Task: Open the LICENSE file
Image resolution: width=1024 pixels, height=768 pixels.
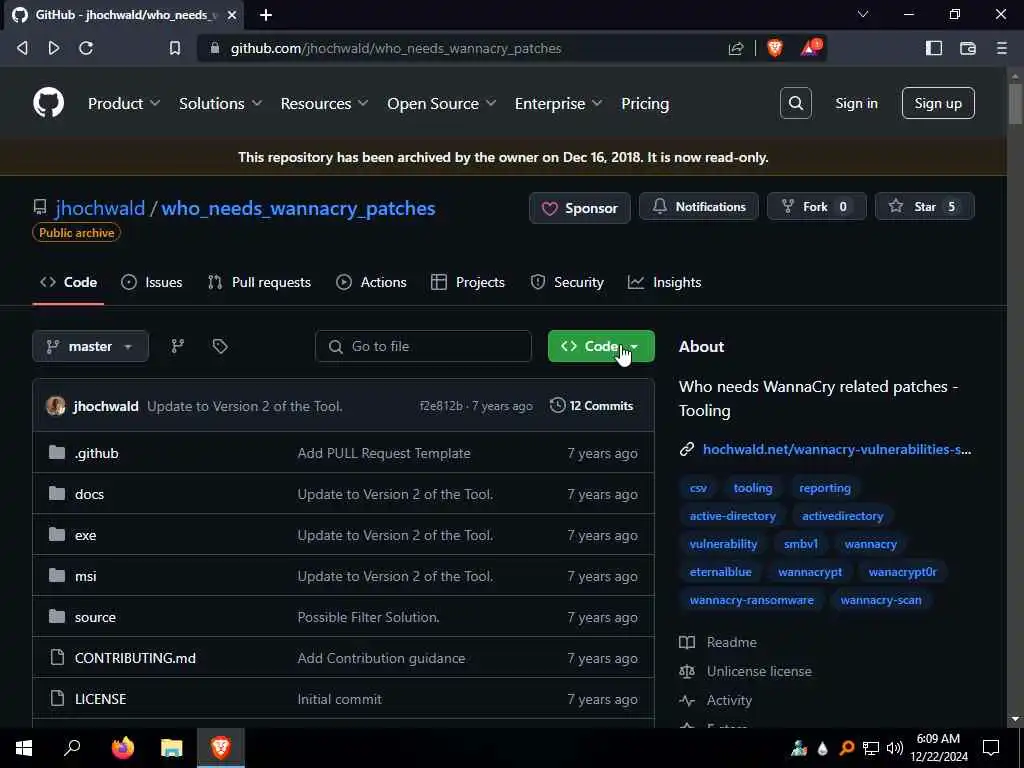Action: (101, 699)
